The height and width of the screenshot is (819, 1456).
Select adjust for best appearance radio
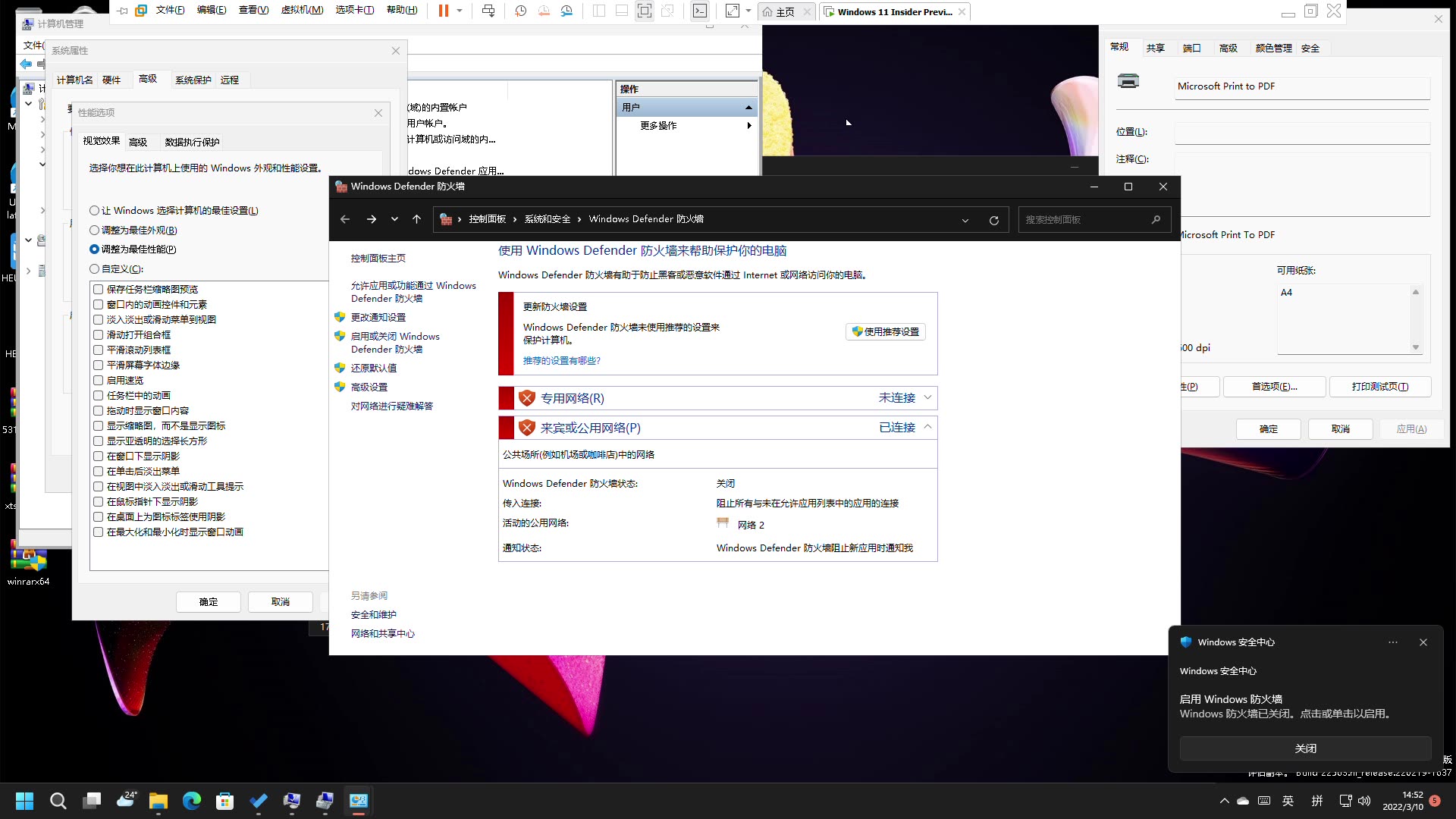point(94,231)
